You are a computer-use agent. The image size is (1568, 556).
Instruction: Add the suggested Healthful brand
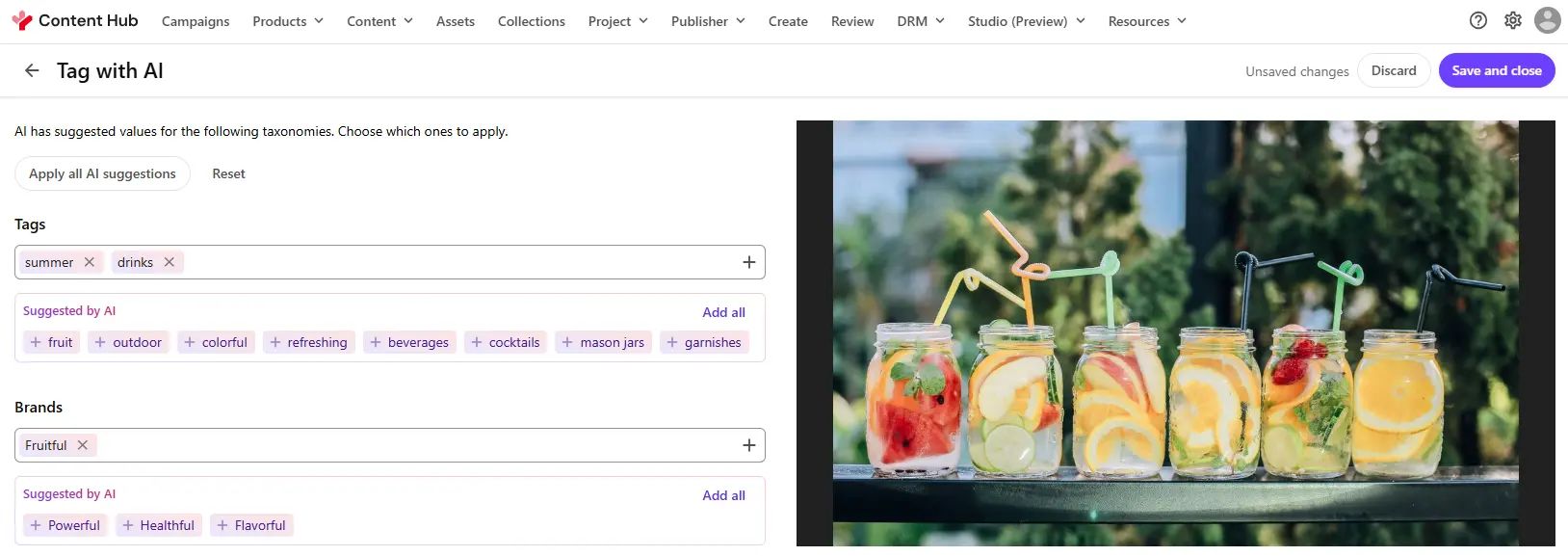coord(158,525)
